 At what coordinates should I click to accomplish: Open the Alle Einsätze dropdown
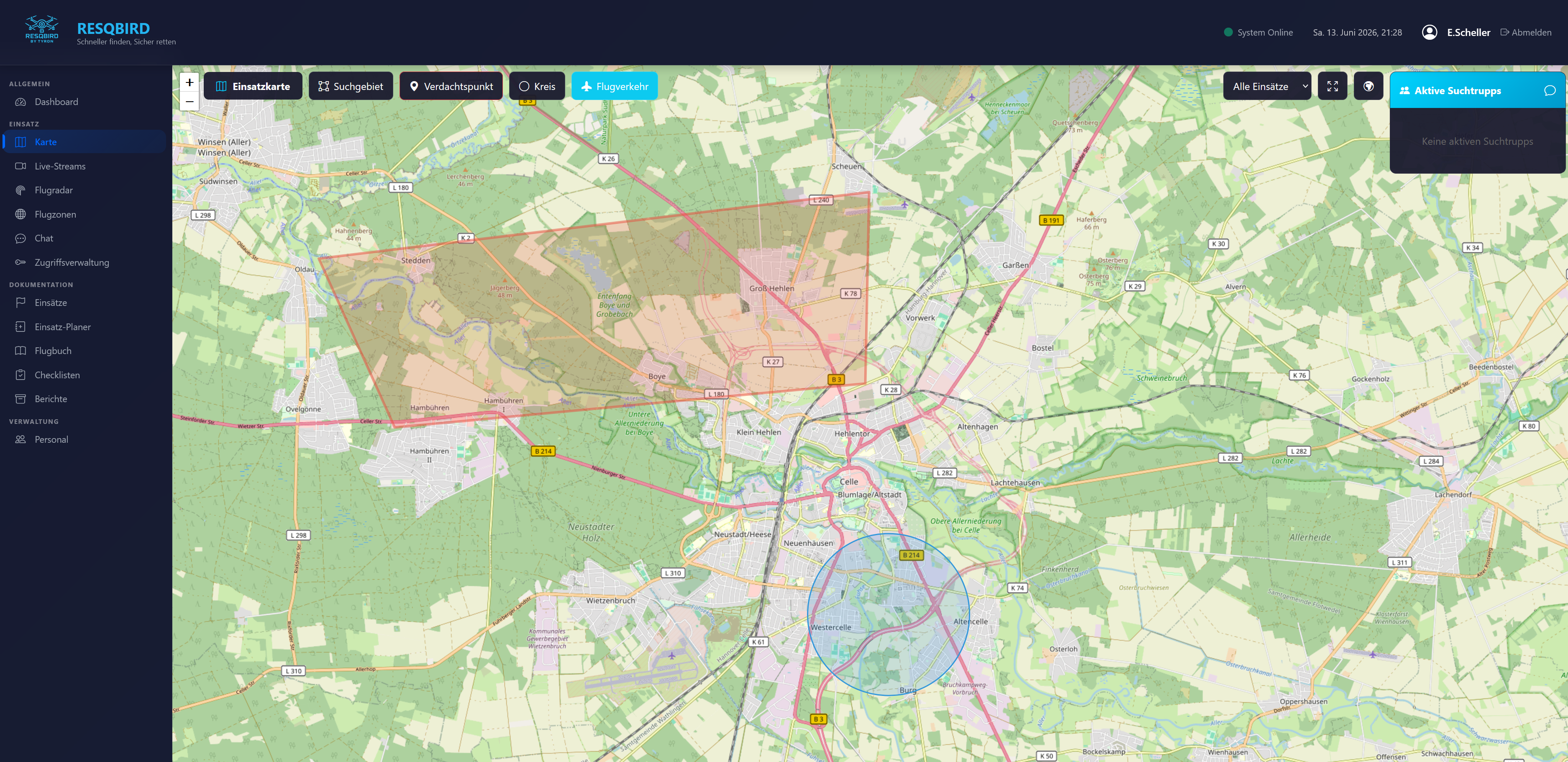1267,87
